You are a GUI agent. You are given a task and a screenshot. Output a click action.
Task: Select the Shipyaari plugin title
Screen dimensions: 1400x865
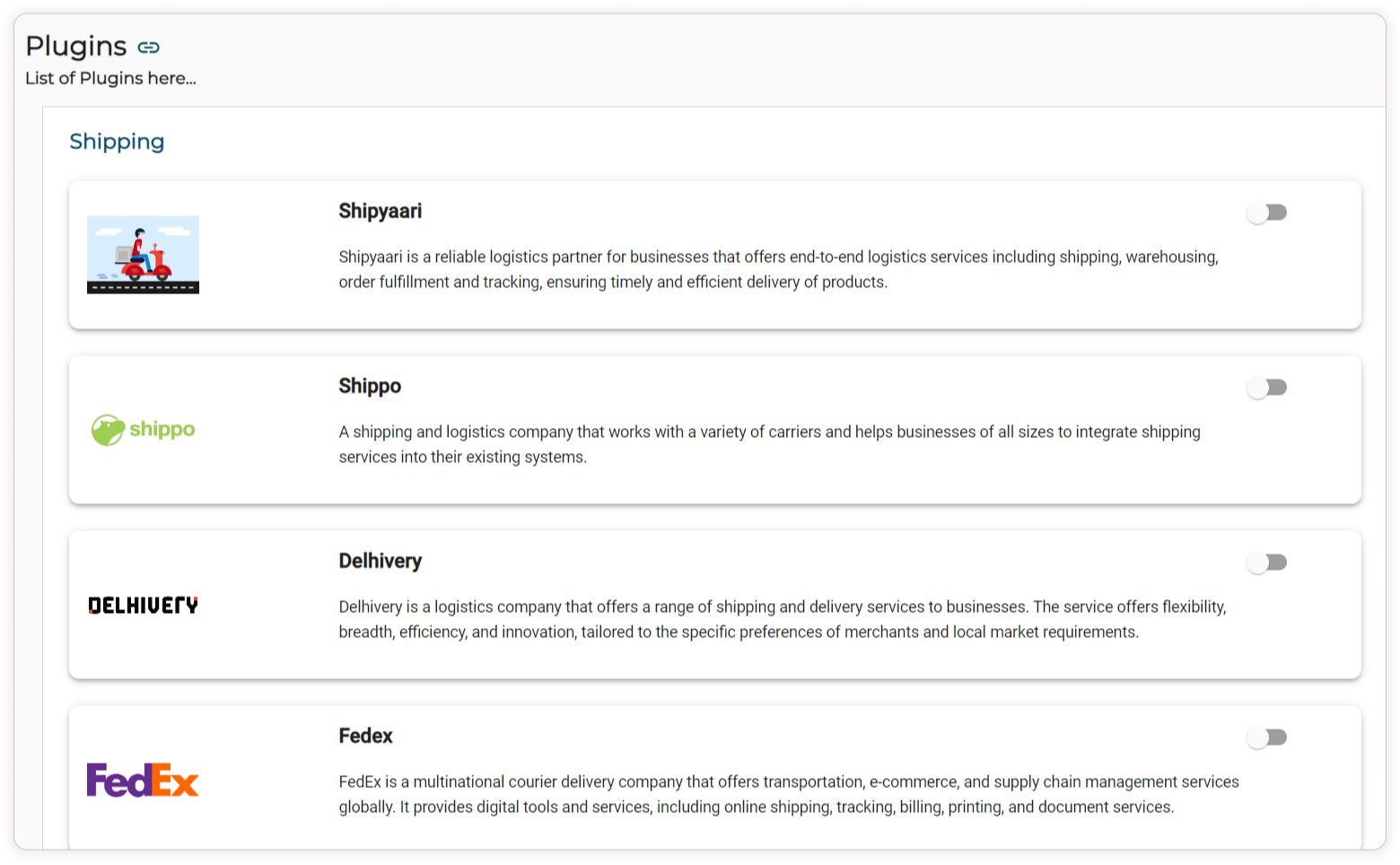coord(380,211)
